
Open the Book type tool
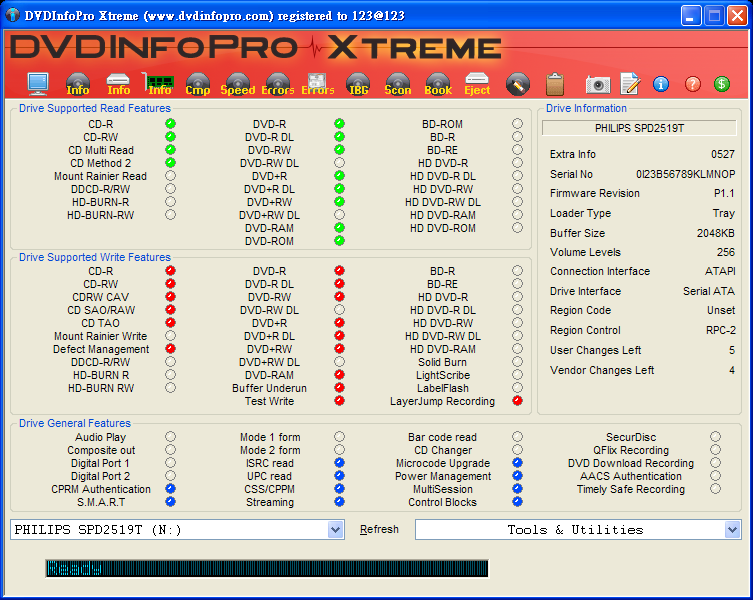438,84
